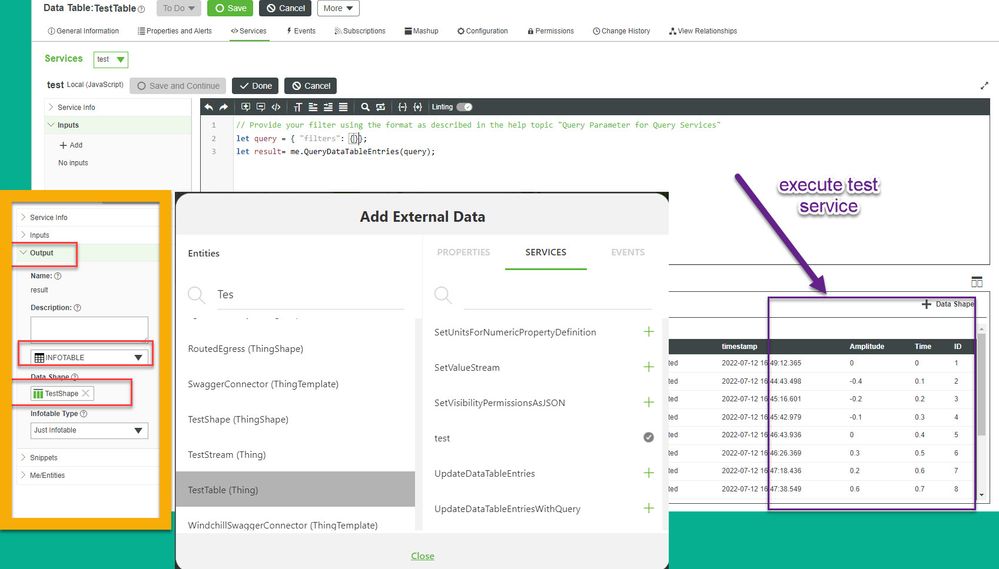999x569 pixels.
Task: Open the test services selector dropdown
Action: [x=111, y=59]
